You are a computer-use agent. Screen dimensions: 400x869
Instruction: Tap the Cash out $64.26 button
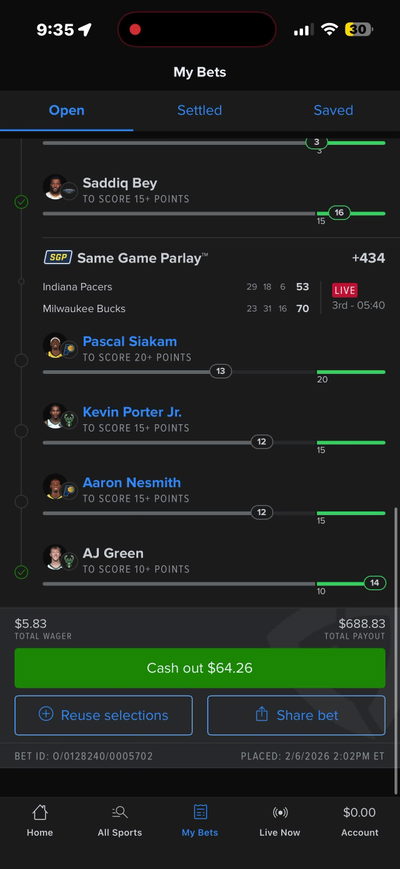point(199,668)
